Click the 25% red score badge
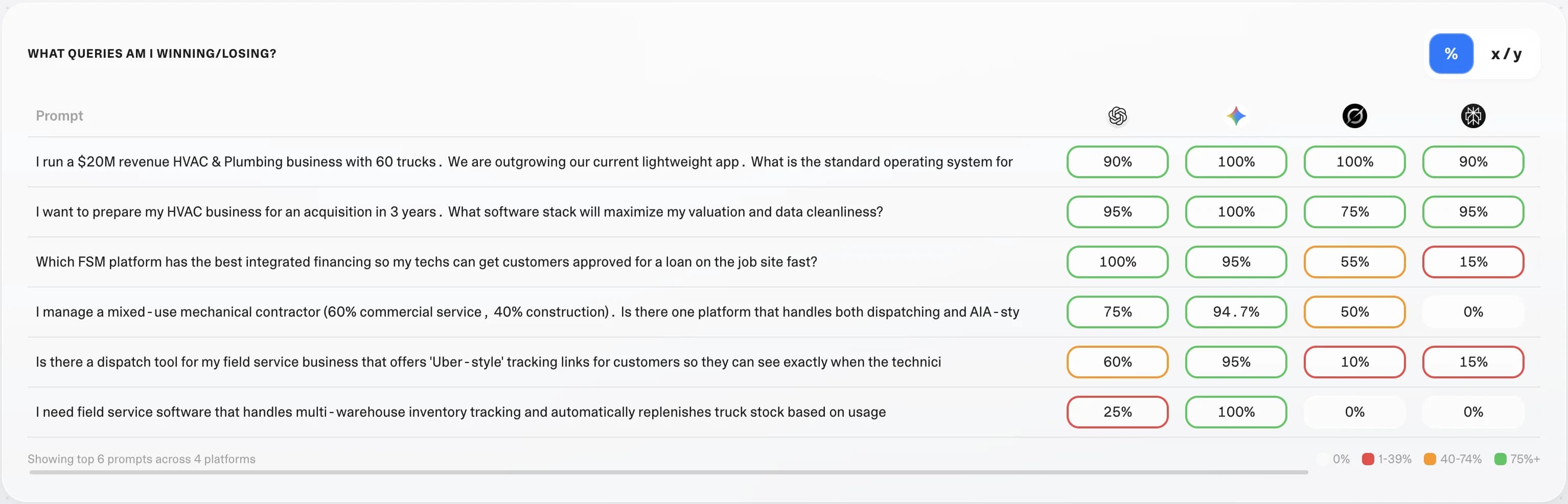The width and height of the screenshot is (1568, 504). click(1117, 412)
